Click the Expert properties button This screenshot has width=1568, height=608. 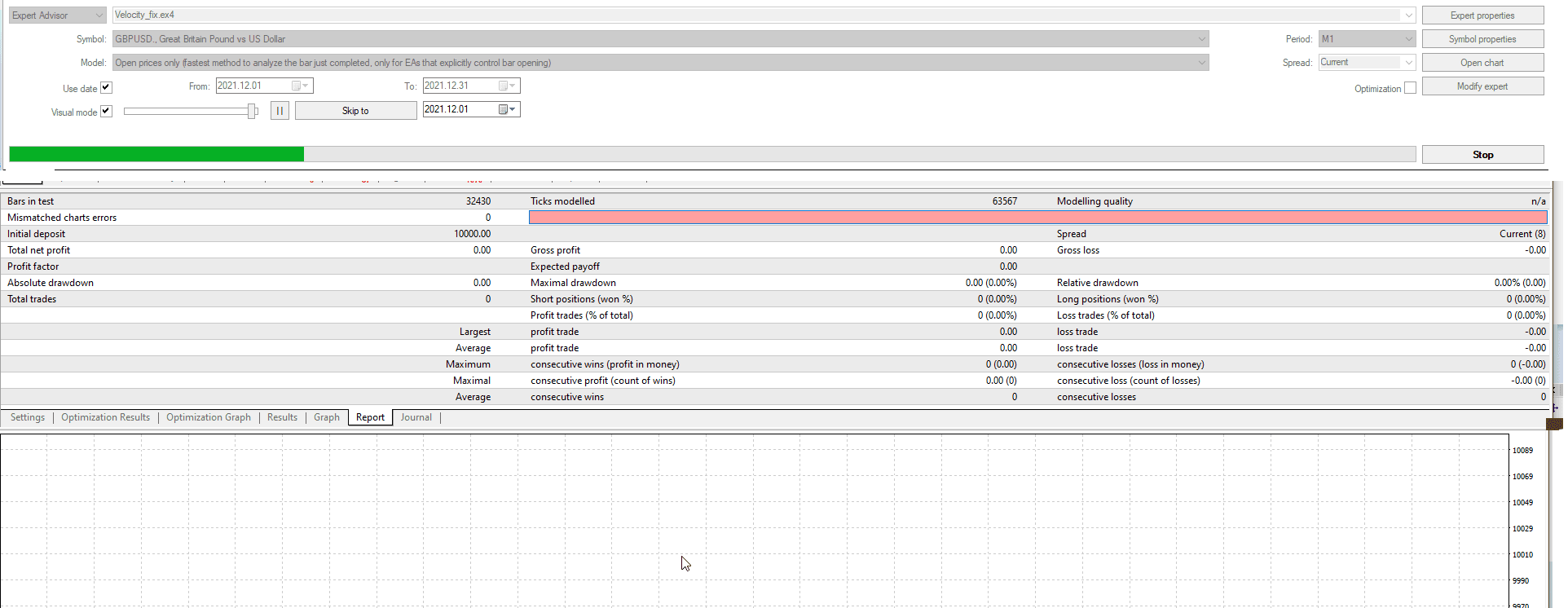[x=1482, y=15]
